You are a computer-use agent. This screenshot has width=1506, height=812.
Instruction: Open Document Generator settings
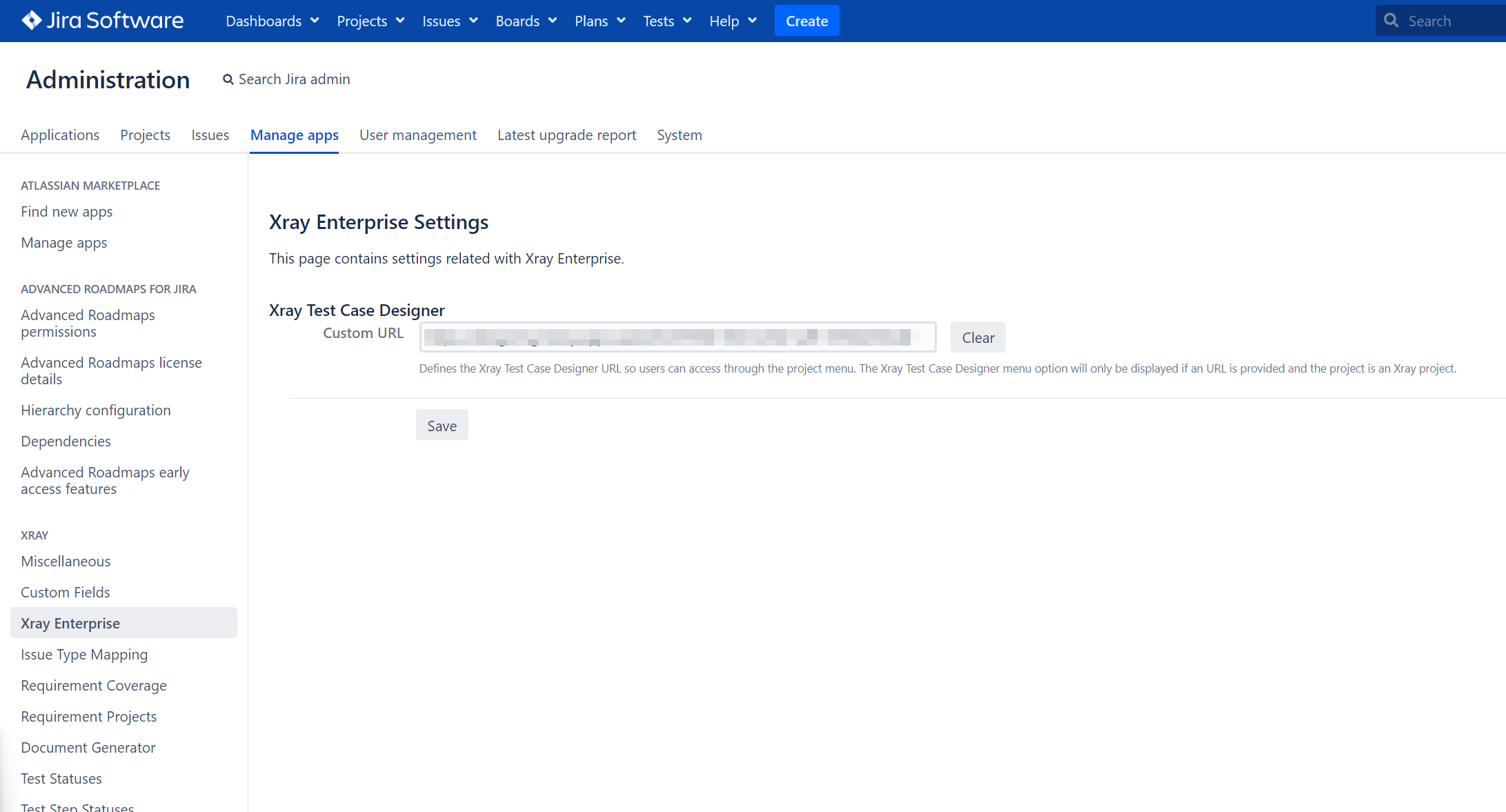[x=88, y=748]
